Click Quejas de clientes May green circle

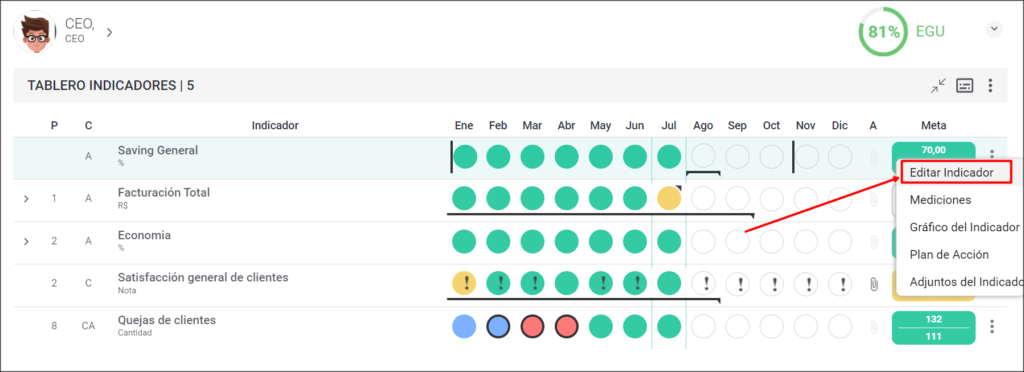click(x=601, y=326)
